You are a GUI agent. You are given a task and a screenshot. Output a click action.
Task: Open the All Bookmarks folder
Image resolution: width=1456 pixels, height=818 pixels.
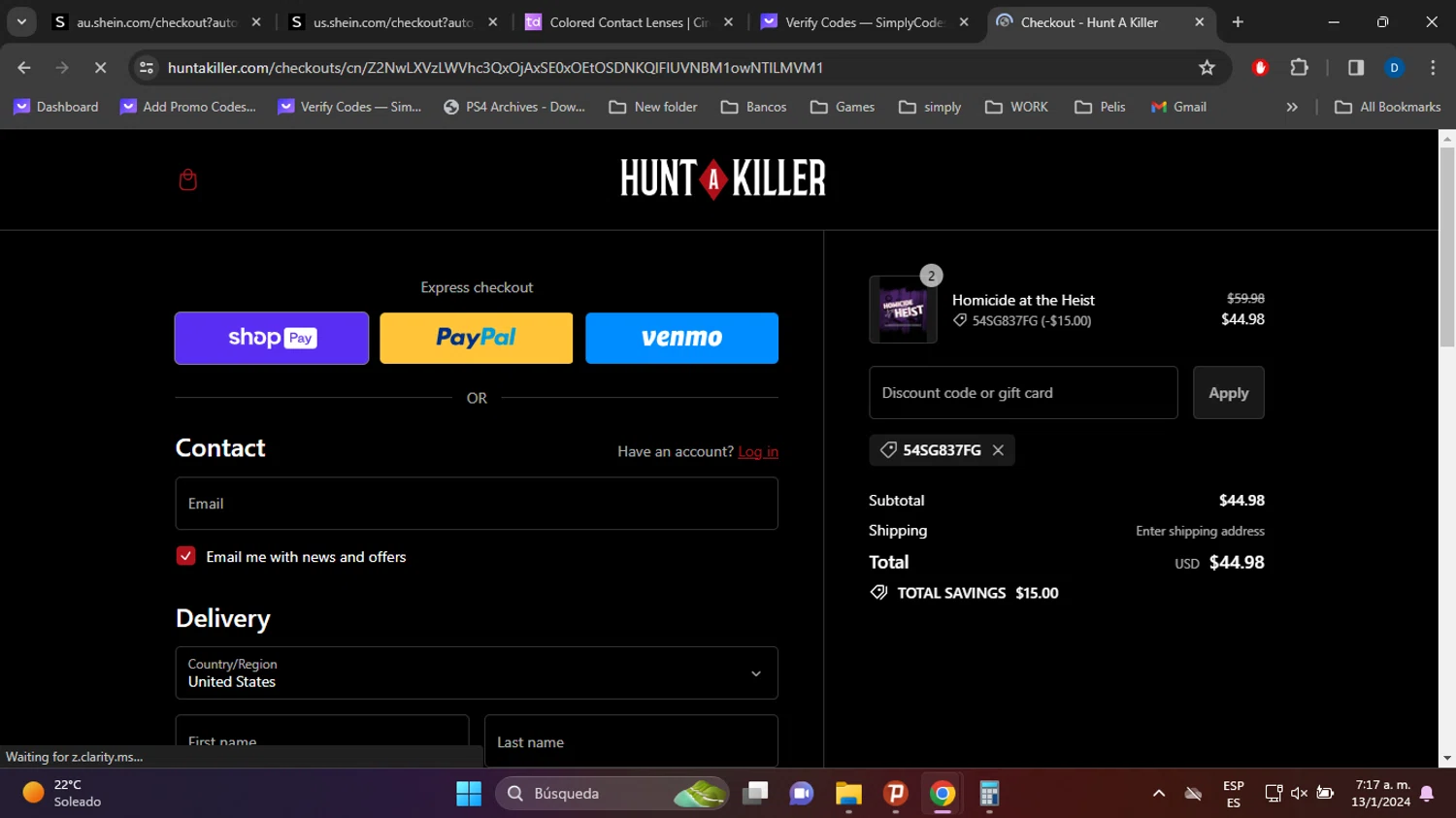click(x=1388, y=107)
